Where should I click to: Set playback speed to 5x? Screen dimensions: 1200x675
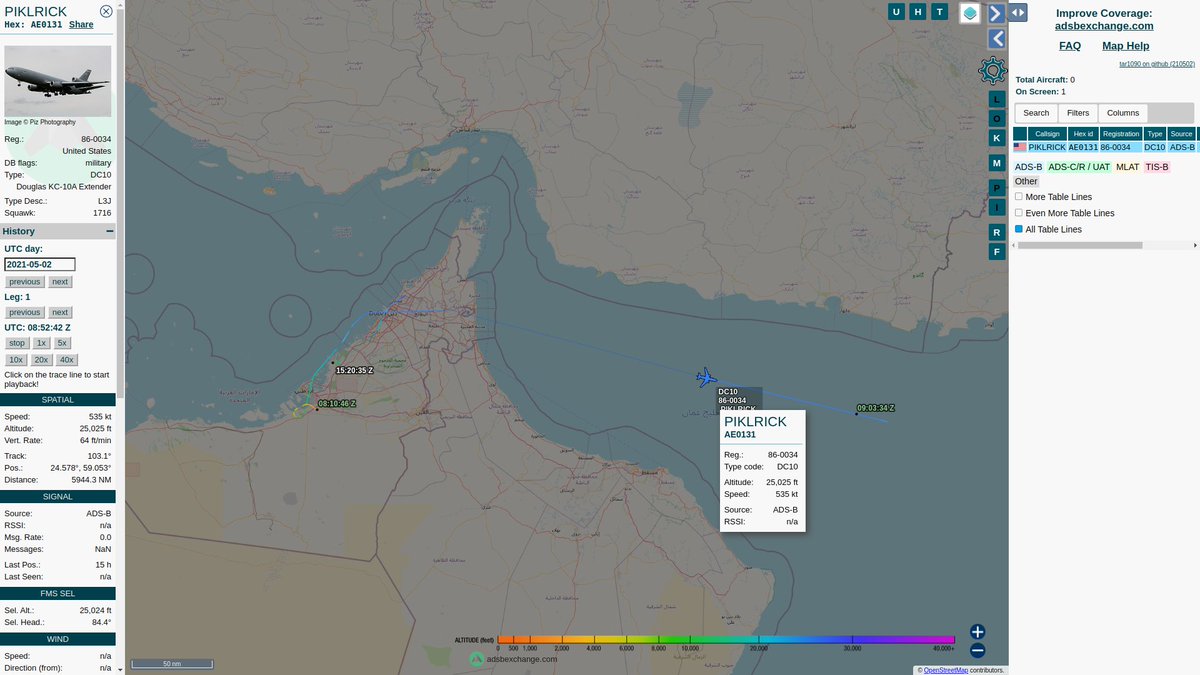point(62,343)
